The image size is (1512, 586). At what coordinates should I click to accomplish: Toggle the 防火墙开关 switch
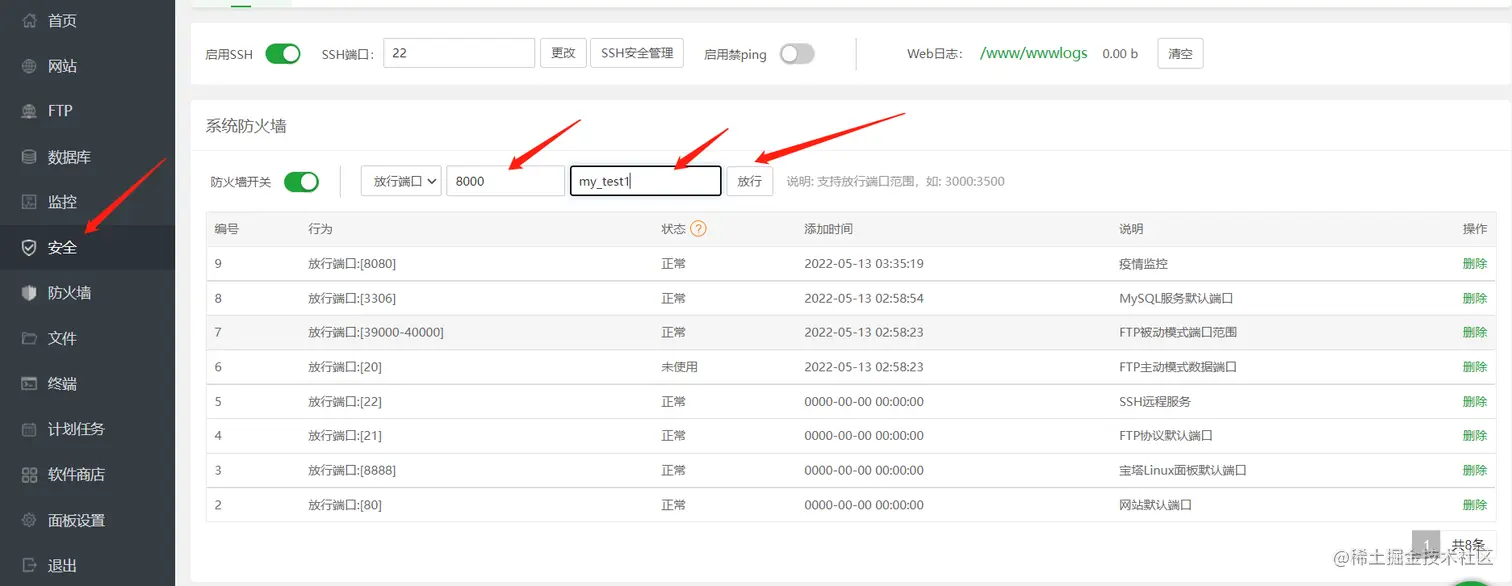[x=301, y=182]
